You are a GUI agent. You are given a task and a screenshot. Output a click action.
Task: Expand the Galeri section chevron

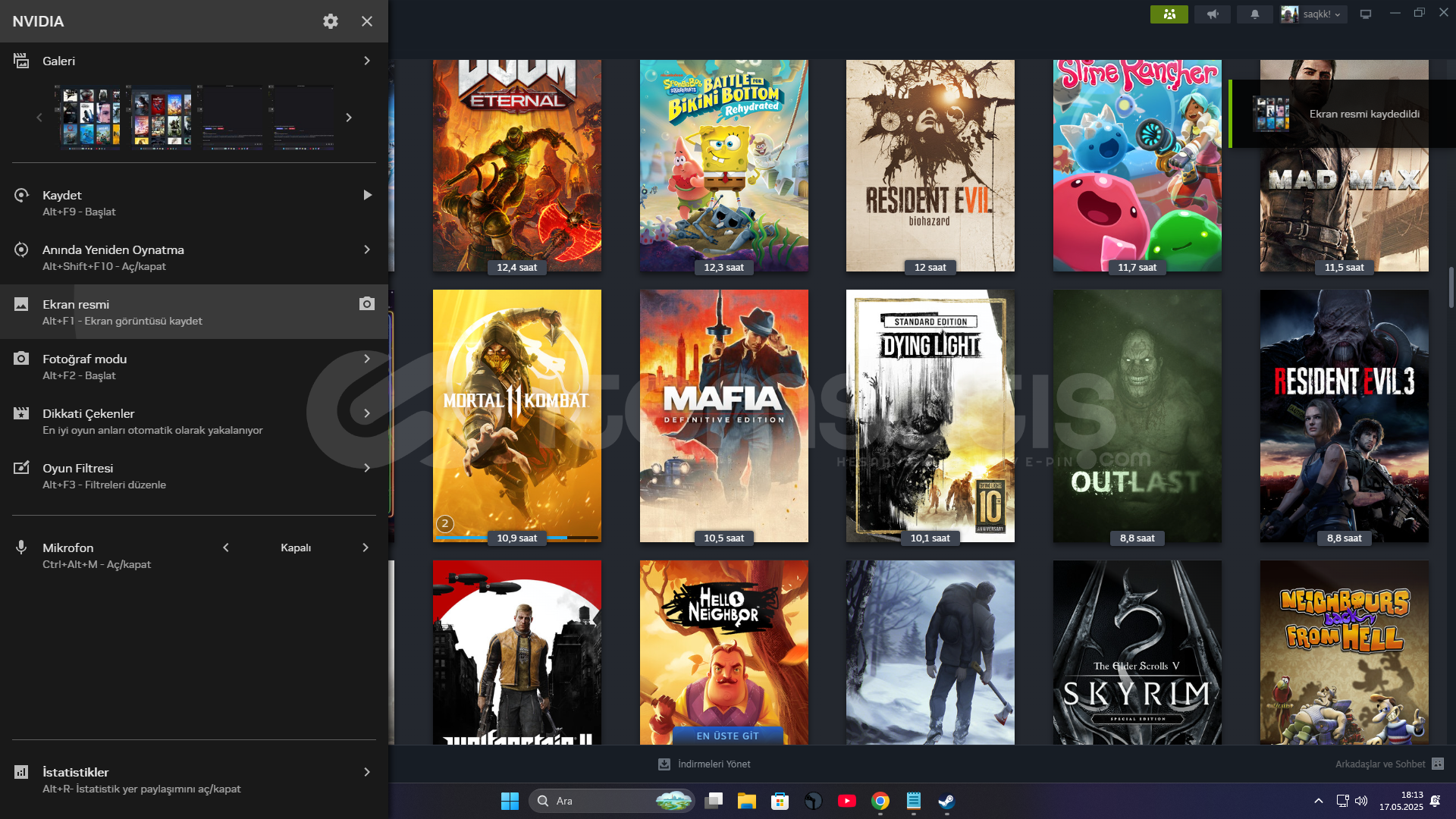tap(367, 61)
